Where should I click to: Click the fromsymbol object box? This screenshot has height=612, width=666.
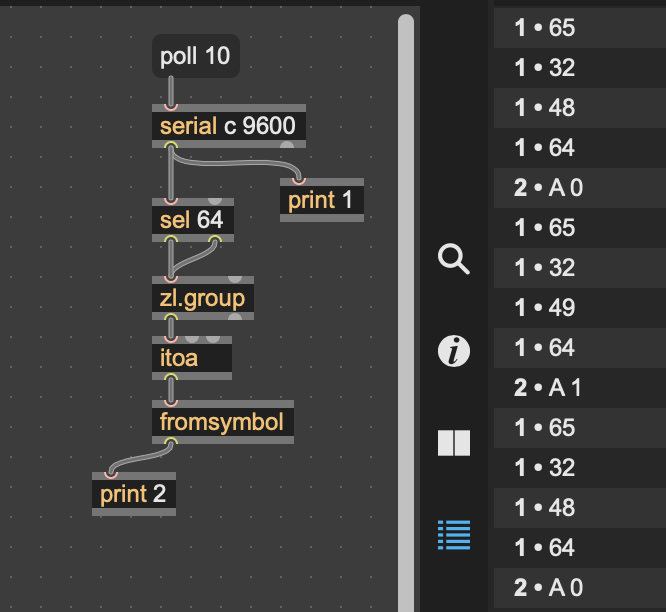coord(222,422)
